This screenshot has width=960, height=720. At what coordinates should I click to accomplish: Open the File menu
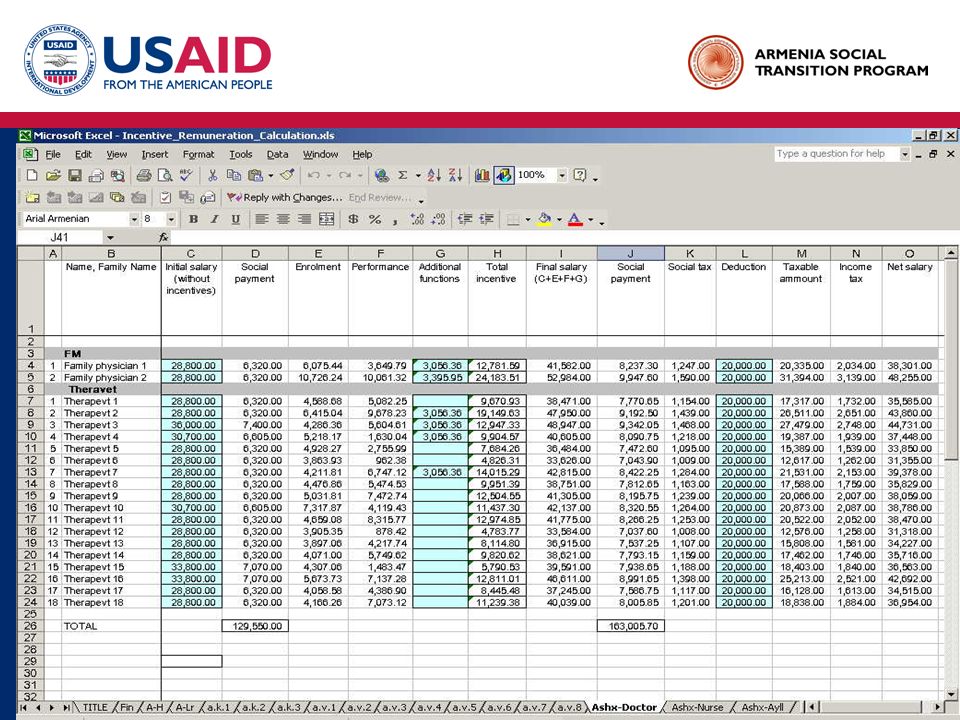53,154
